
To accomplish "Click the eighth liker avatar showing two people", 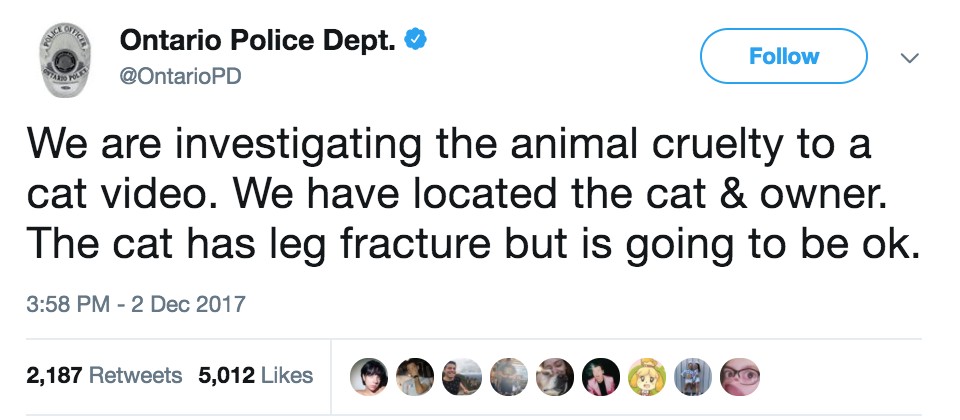I will point(692,376).
